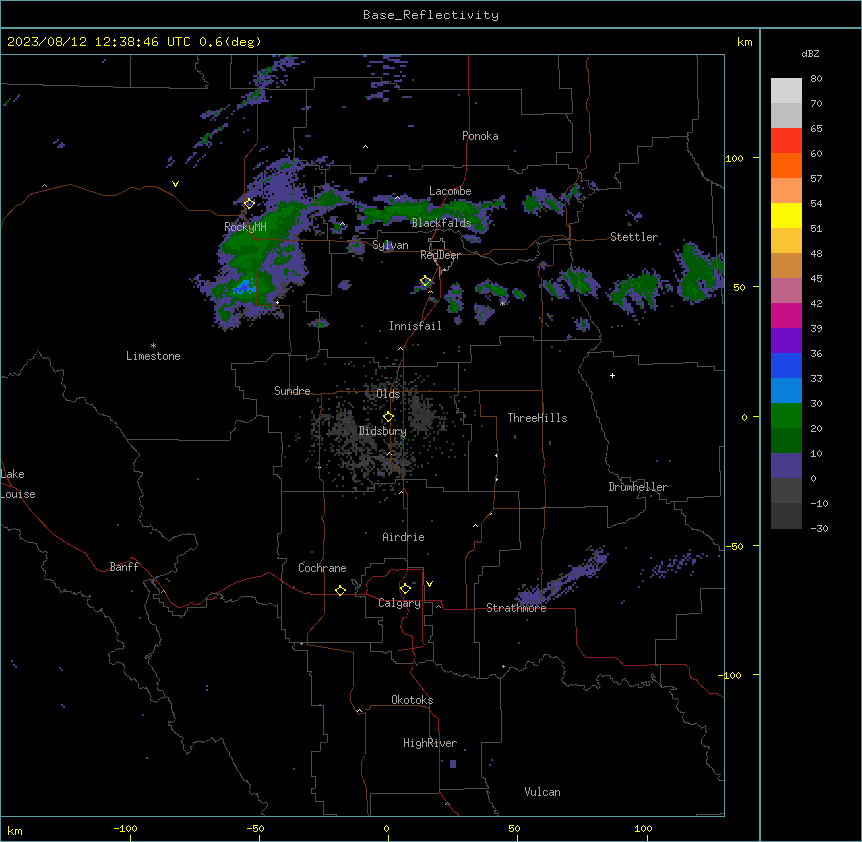Select the Blackfalds label

click(441, 223)
